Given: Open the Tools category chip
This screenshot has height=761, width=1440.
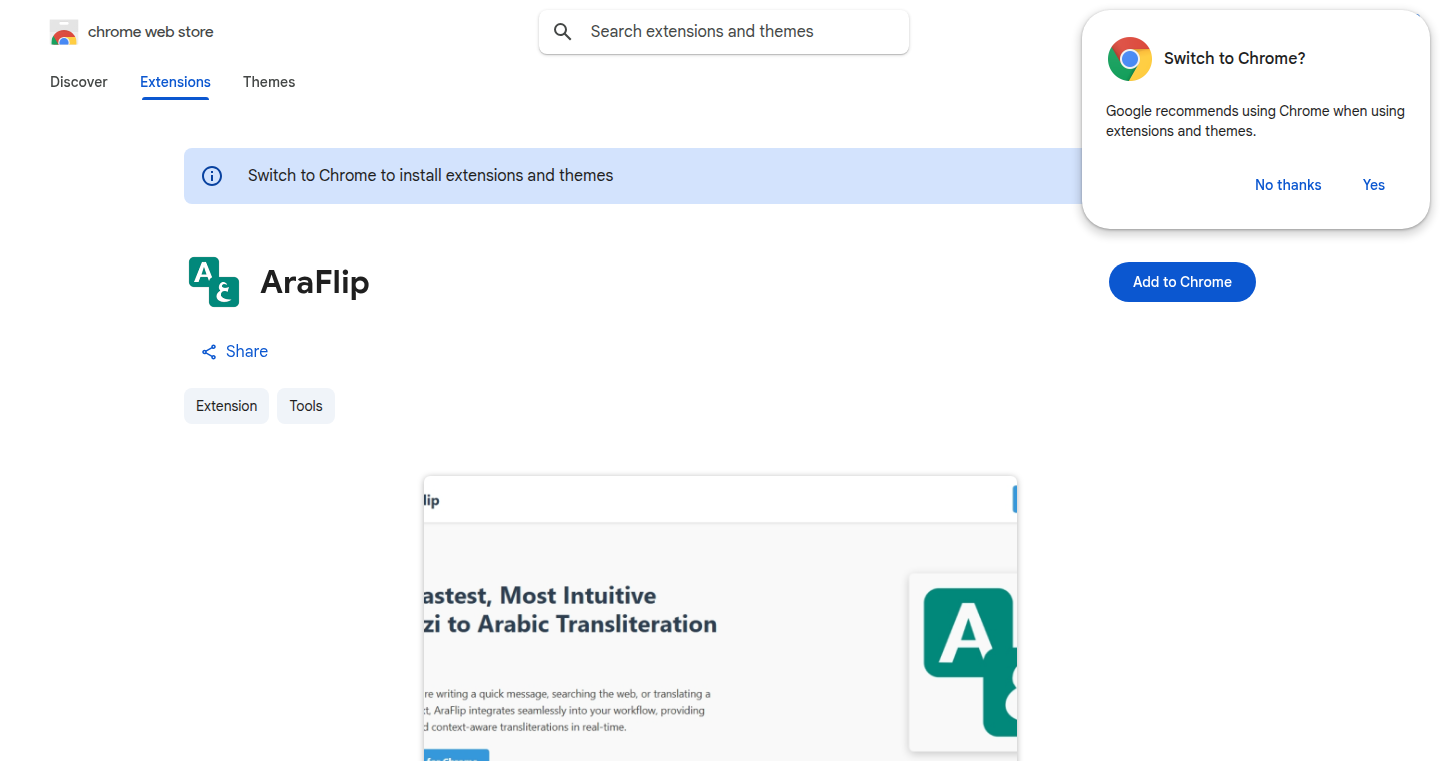Looking at the screenshot, I should (x=306, y=406).
